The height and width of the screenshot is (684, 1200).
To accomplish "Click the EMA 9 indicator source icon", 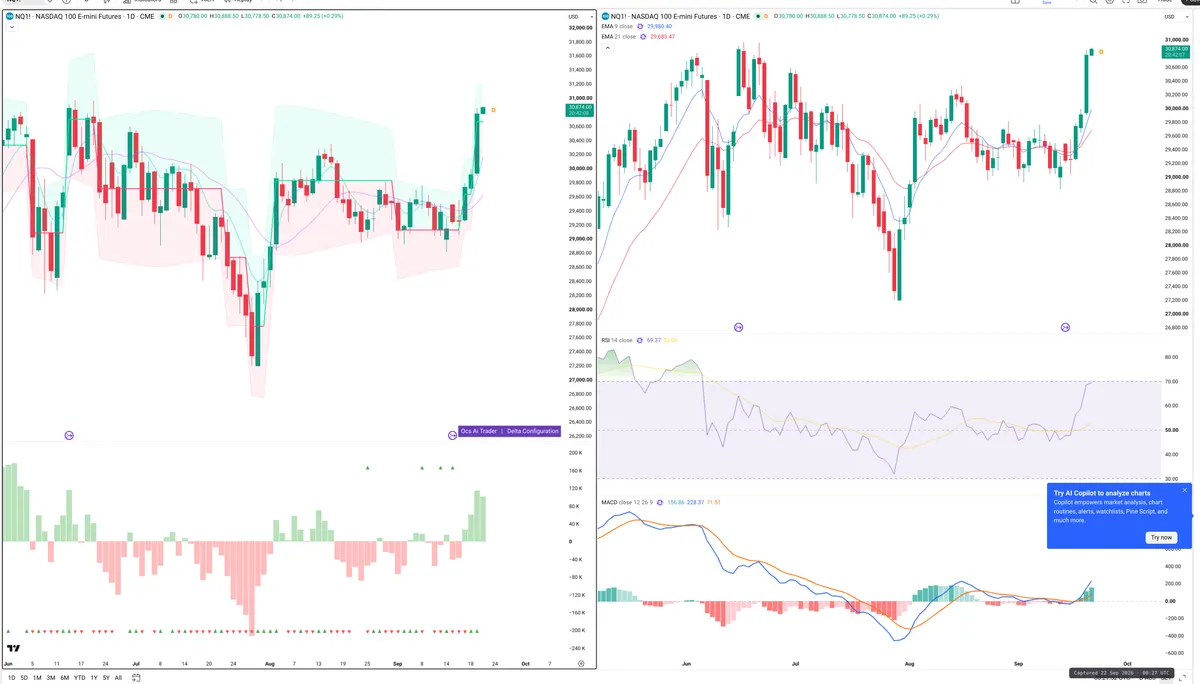I will pyautogui.click(x=640, y=27).
